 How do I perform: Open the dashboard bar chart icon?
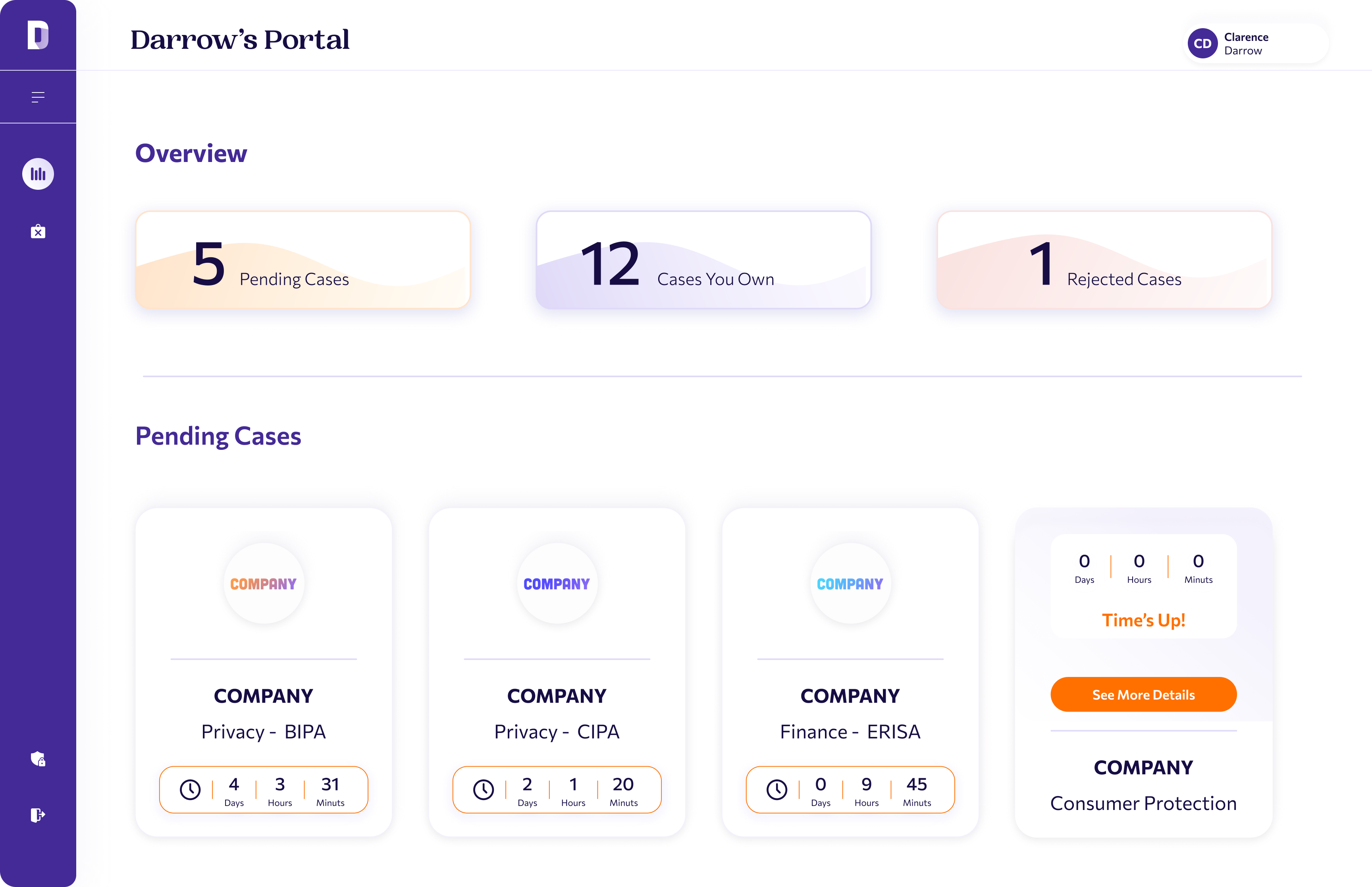point(38,174)
